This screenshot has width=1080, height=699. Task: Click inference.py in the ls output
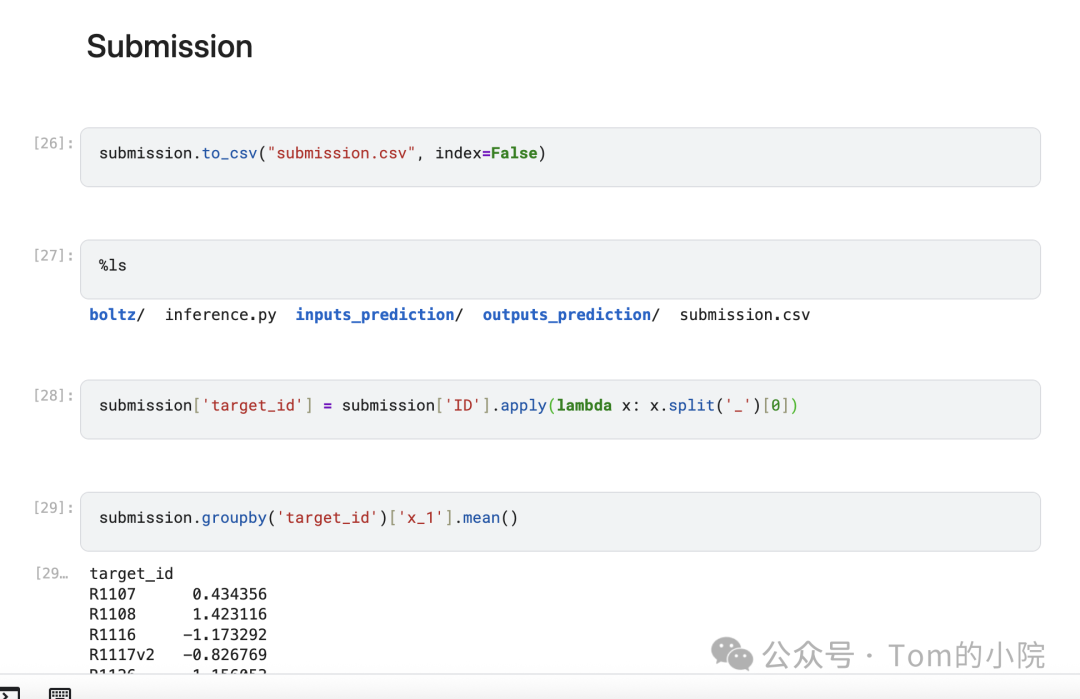coord(220,315)
